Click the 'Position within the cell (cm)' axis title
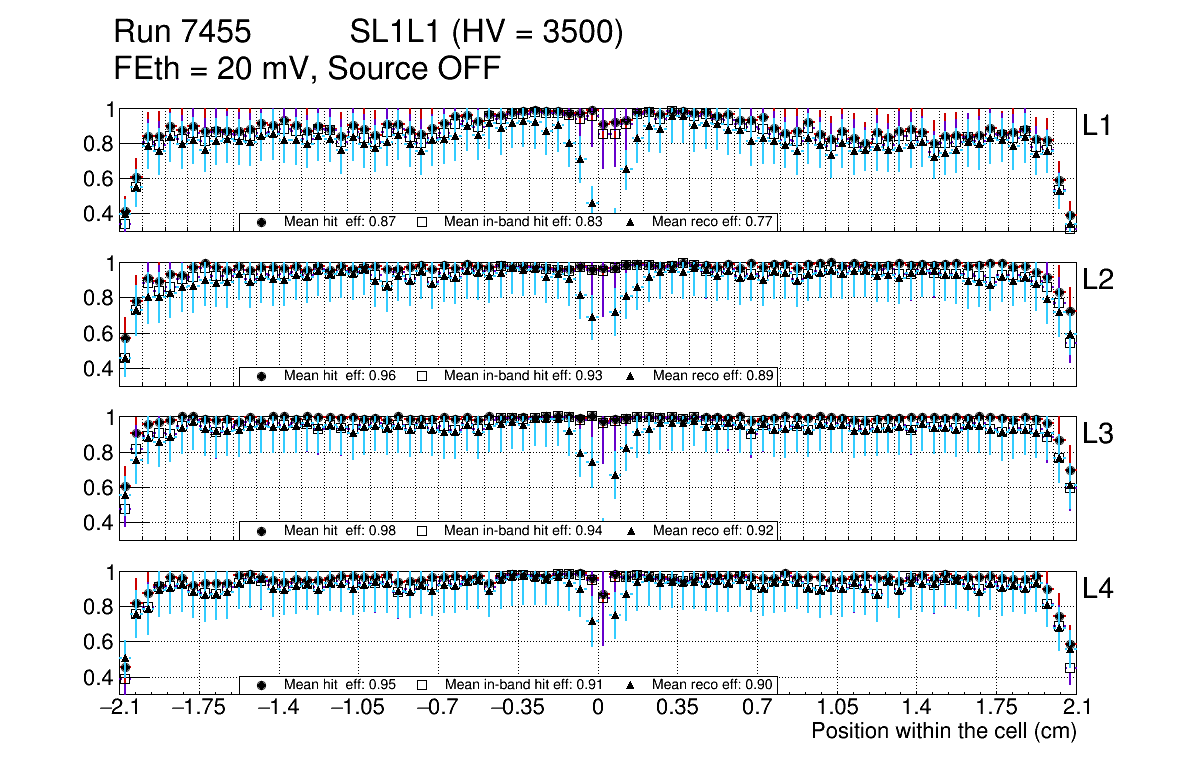1196x772 pixels. (943, 731)
